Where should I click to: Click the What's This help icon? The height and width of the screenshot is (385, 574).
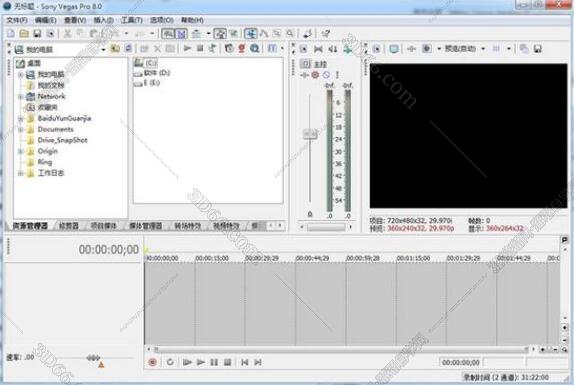pyautogui.click(x=325, y=34)
